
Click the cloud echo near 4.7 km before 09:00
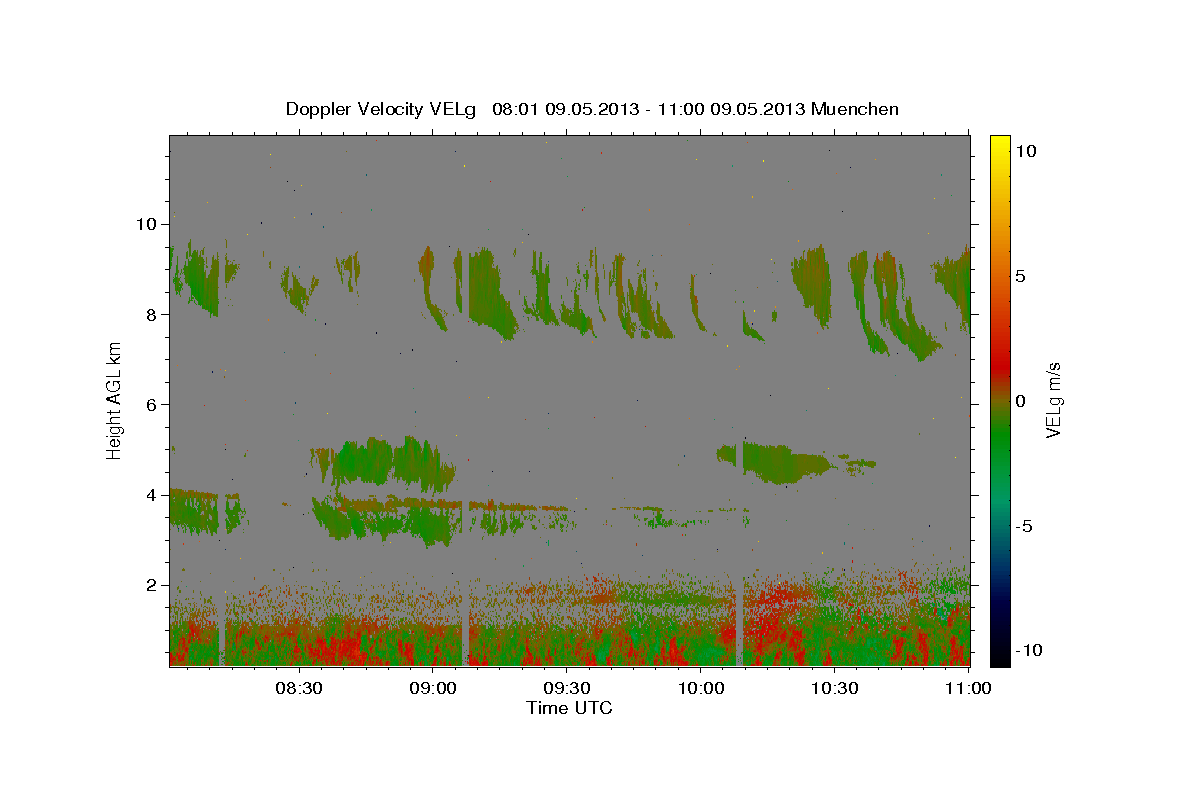coord(385,462)
